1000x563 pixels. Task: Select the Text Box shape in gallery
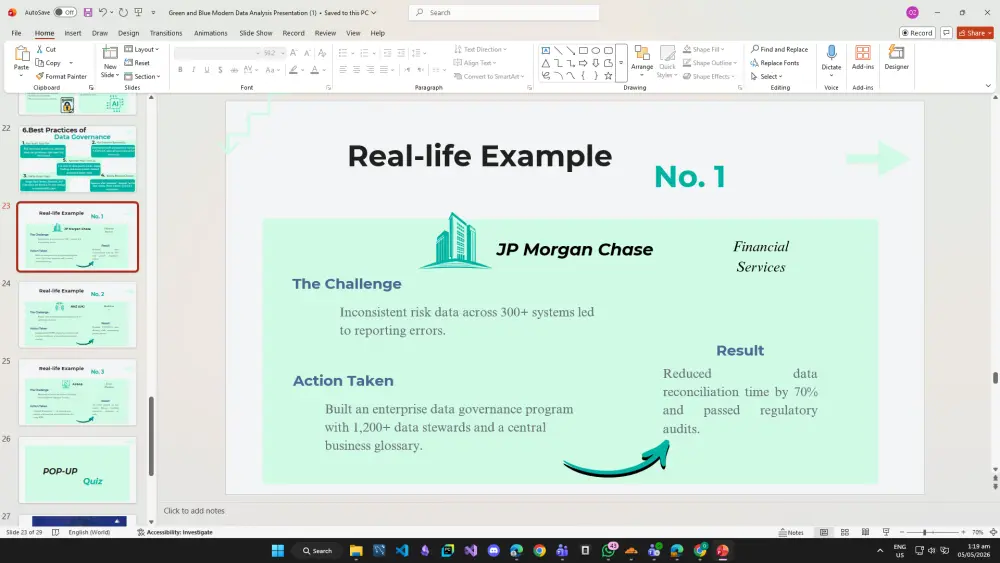546,50
